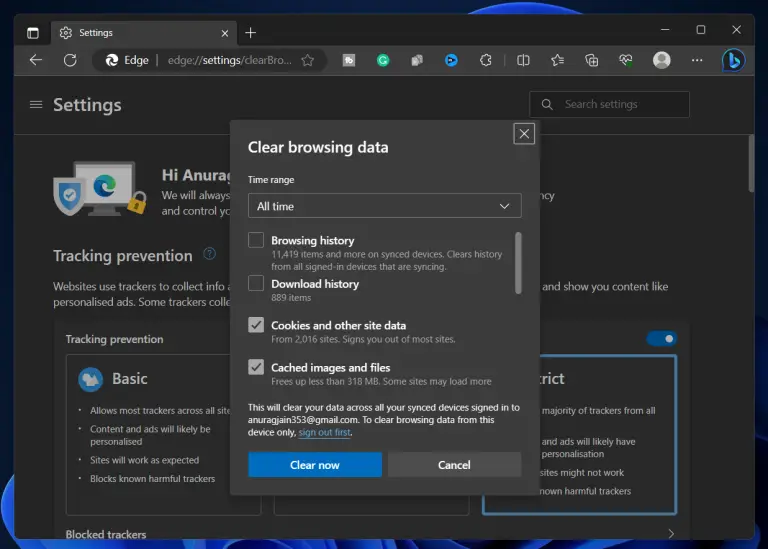Open the Time range dropdown

point(384,206)
